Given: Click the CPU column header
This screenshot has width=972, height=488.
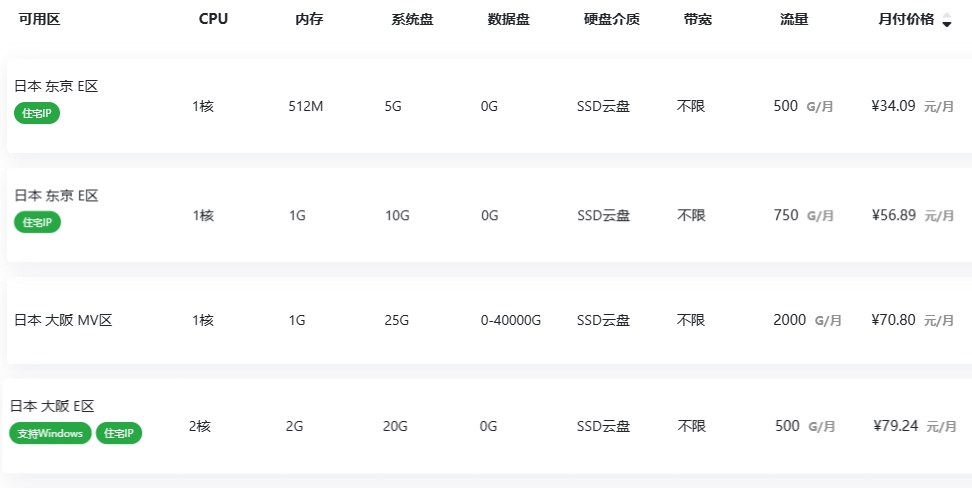Looking at the screenshot, I should [213, 19].
